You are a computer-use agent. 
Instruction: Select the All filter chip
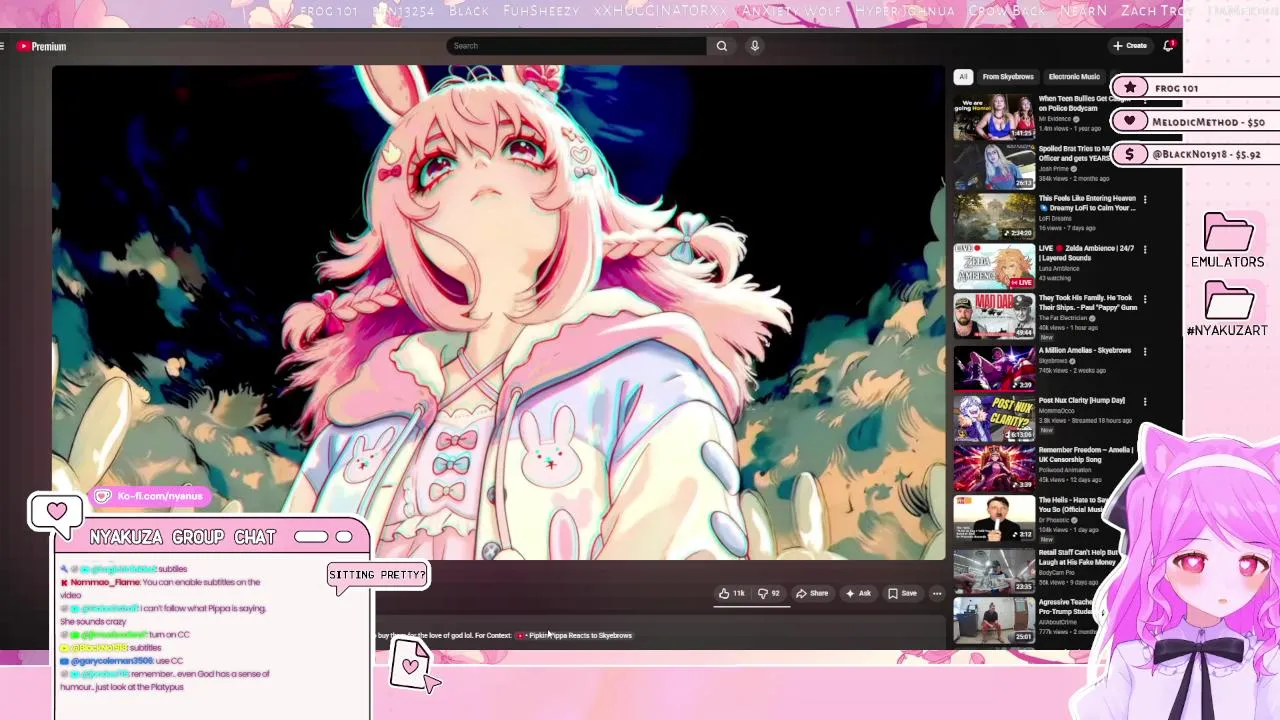(x=963, y=77)
